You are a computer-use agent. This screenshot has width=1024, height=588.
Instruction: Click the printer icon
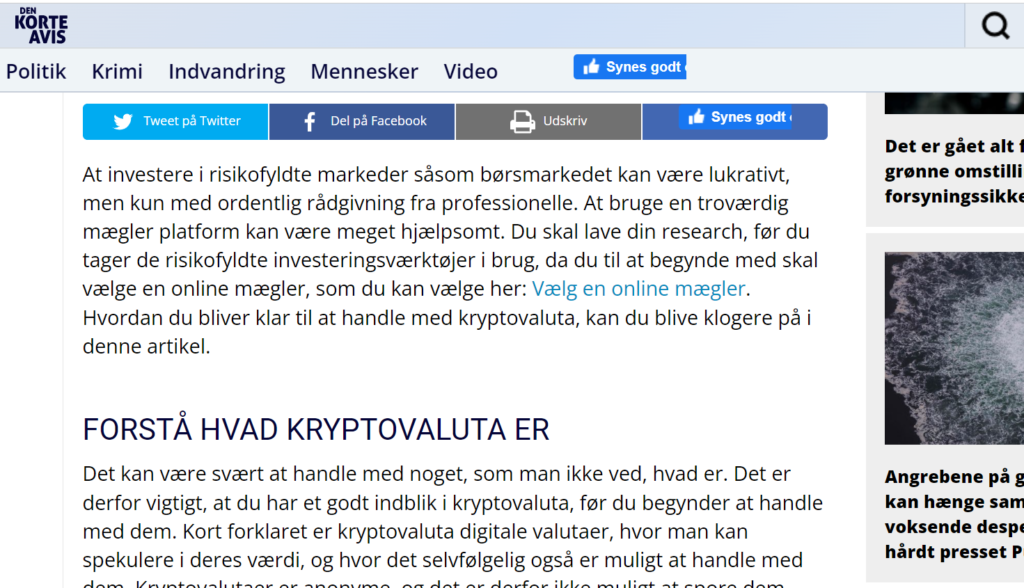pos(522,122)
